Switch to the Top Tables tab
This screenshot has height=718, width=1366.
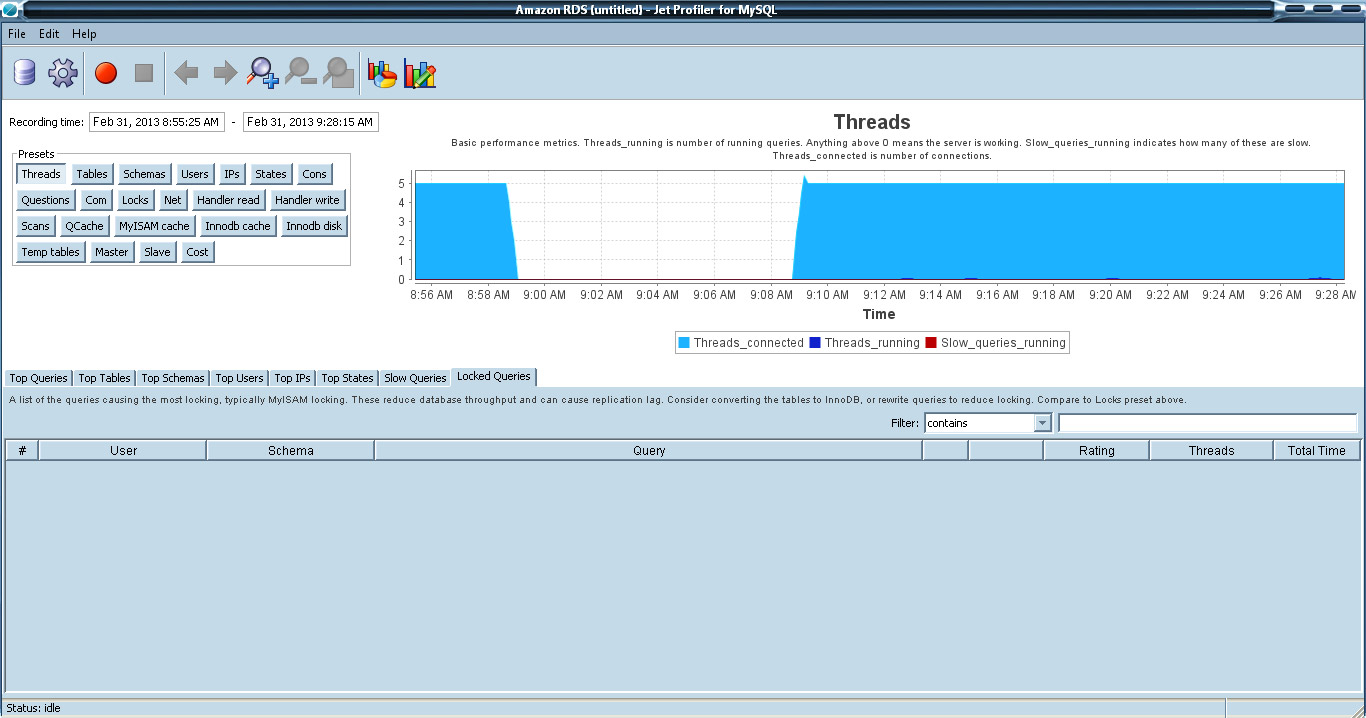[104, 378]
